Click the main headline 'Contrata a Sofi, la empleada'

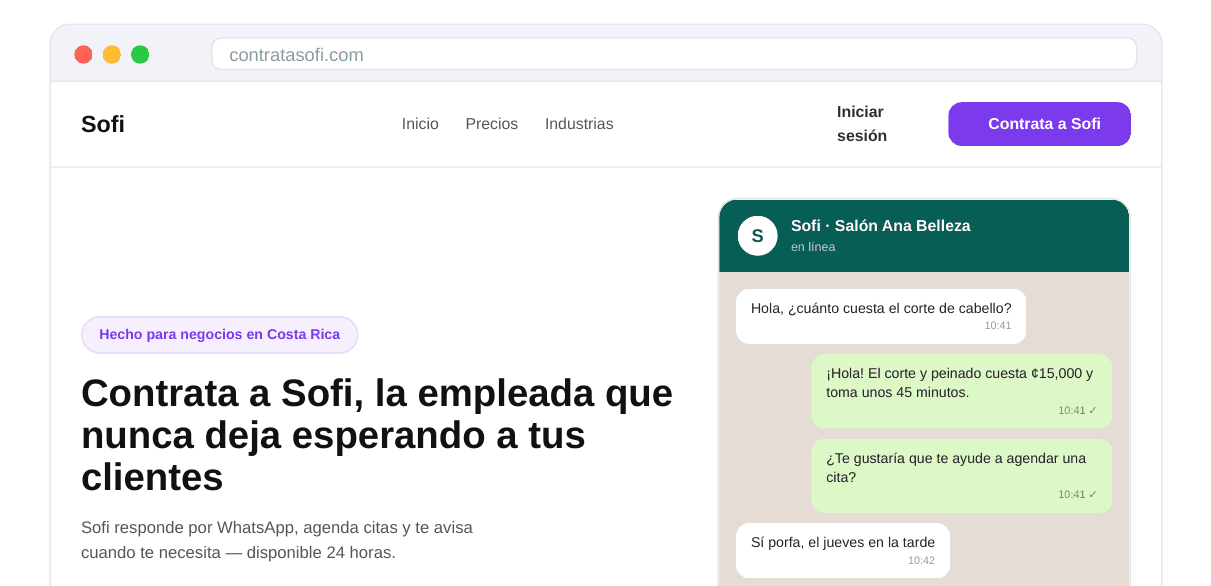[x=377, y=434]
